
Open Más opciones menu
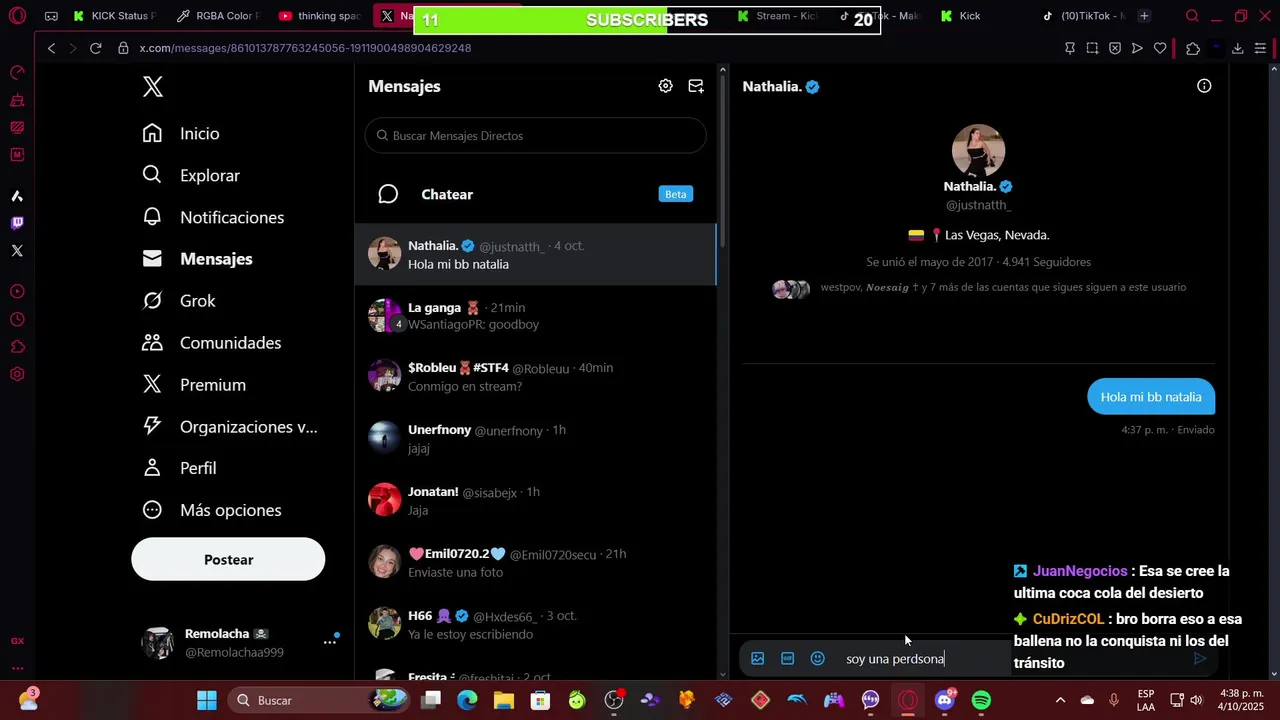212,510
